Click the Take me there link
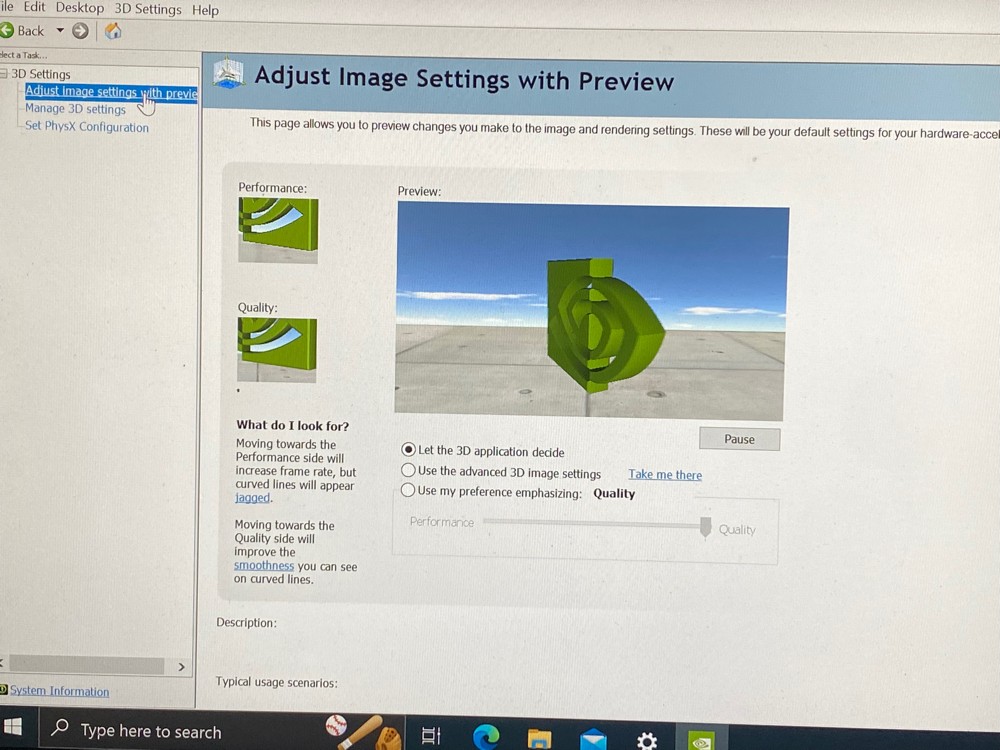Image resolution: width=1000 pixels, height=750 pixels. tap(665, 474)
